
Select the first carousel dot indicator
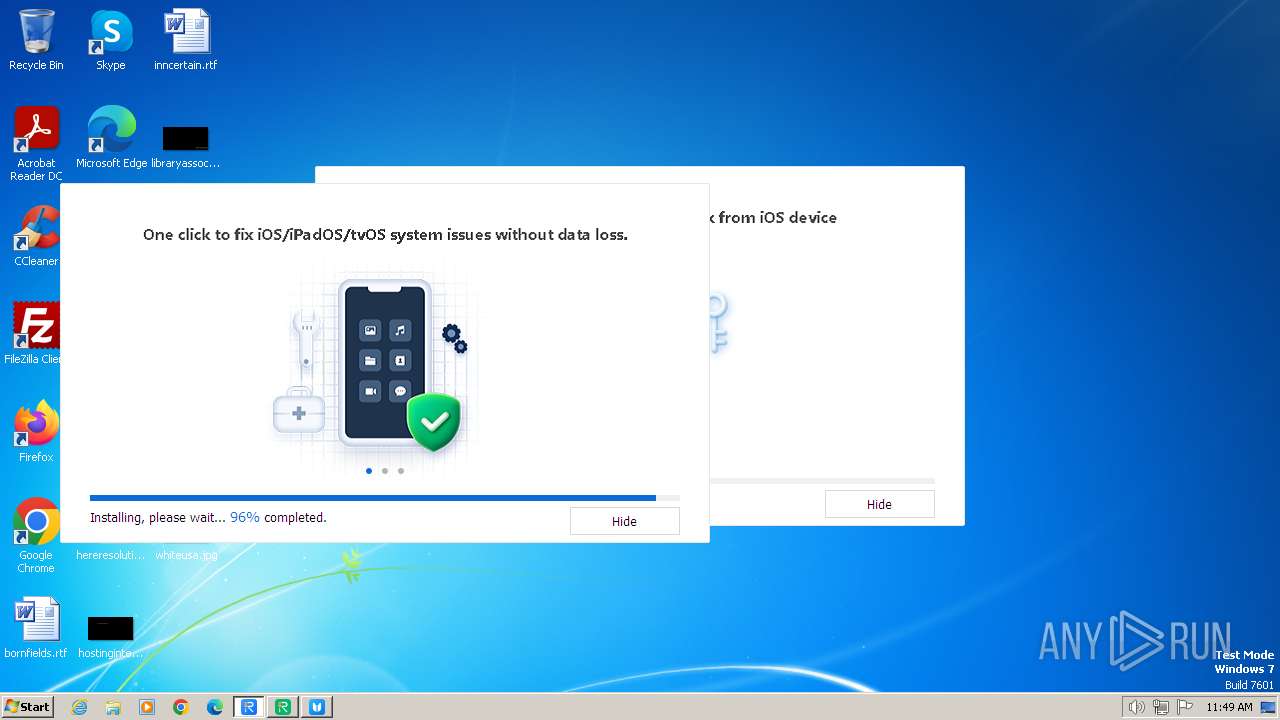click(x=369, y=471)
